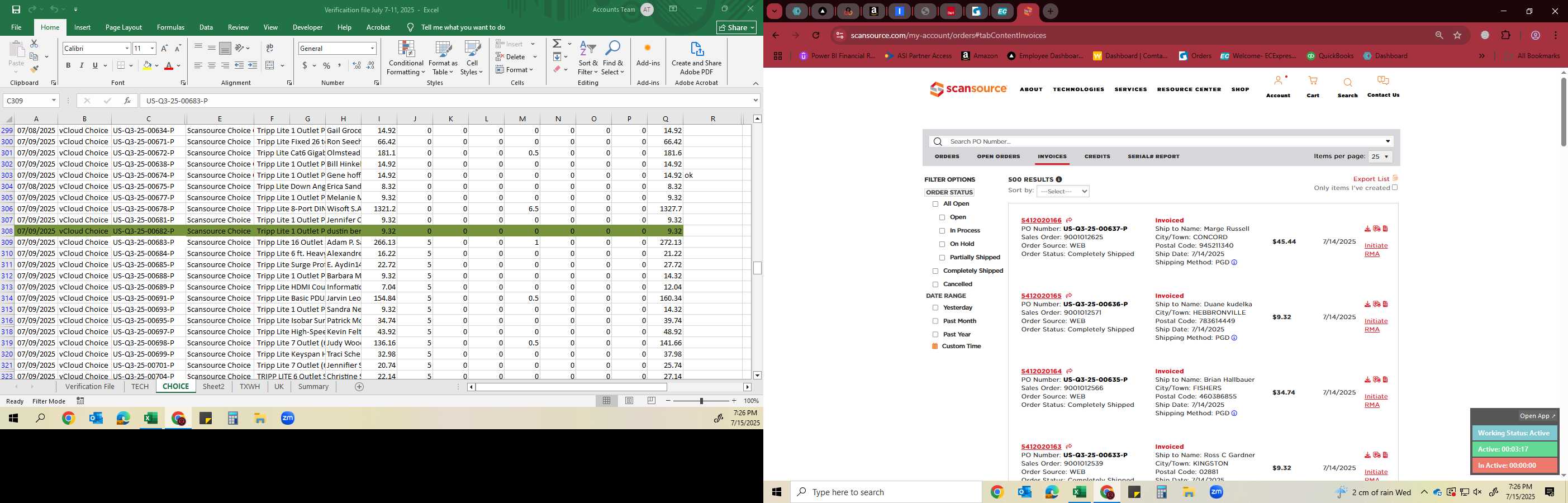Click Open App in the status widget
This screenshot has height=503, width=1568.
click(1537, 416)
